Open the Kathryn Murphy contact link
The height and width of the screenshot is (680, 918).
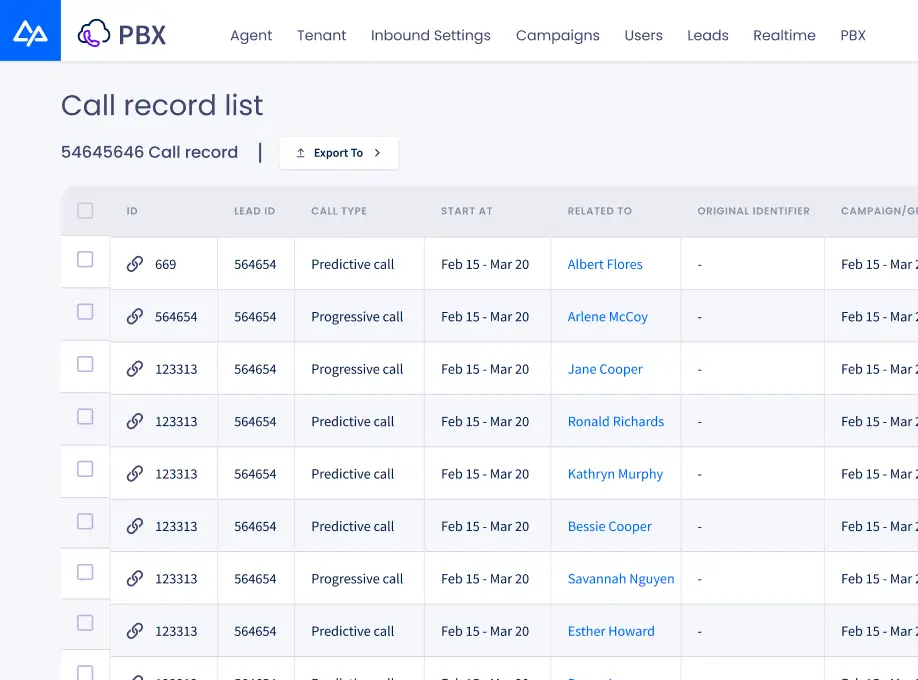[x=615, y=474]
